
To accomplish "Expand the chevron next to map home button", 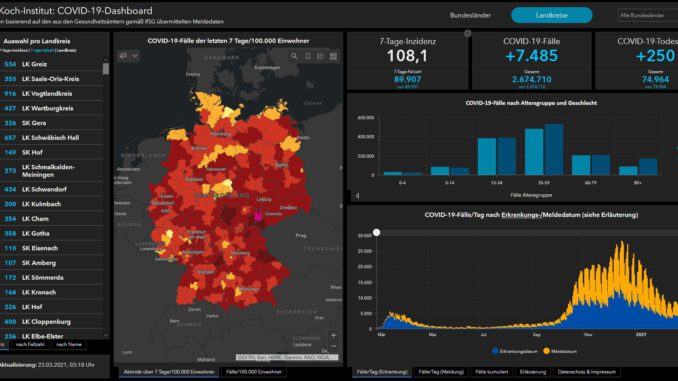I will [x=135, y=56].
